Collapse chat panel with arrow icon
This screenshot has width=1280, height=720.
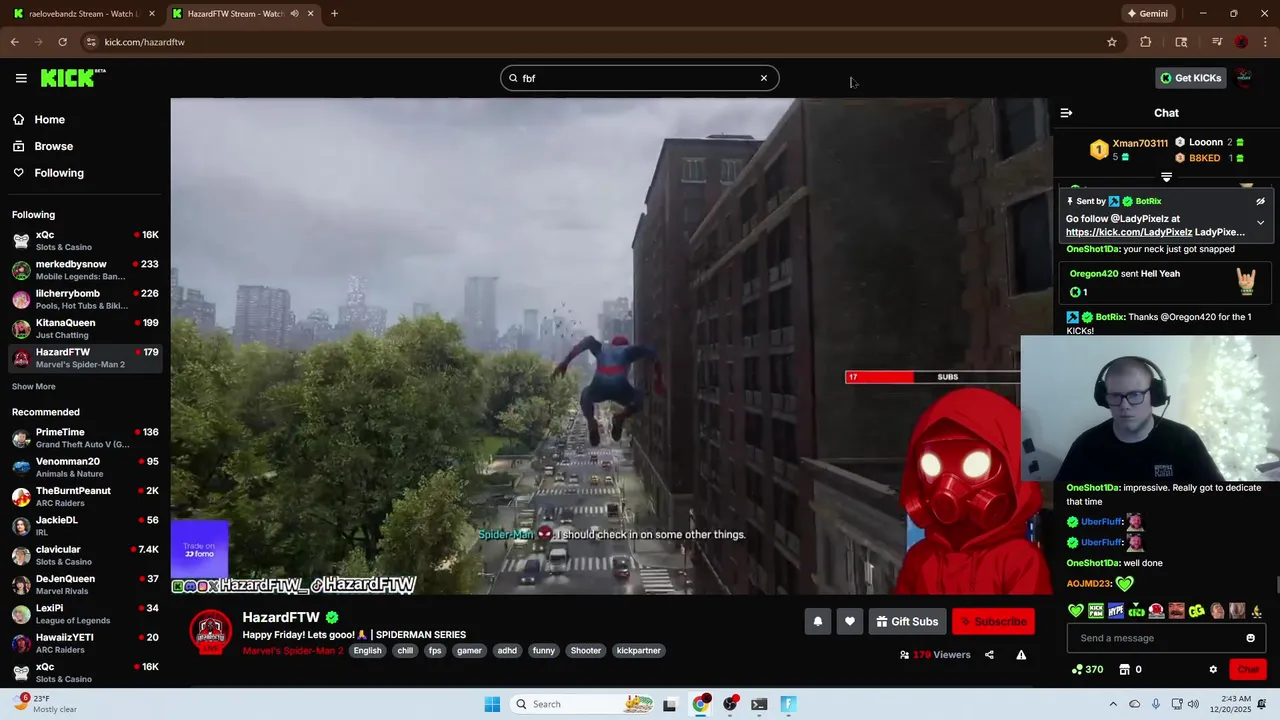[1066, 113]
